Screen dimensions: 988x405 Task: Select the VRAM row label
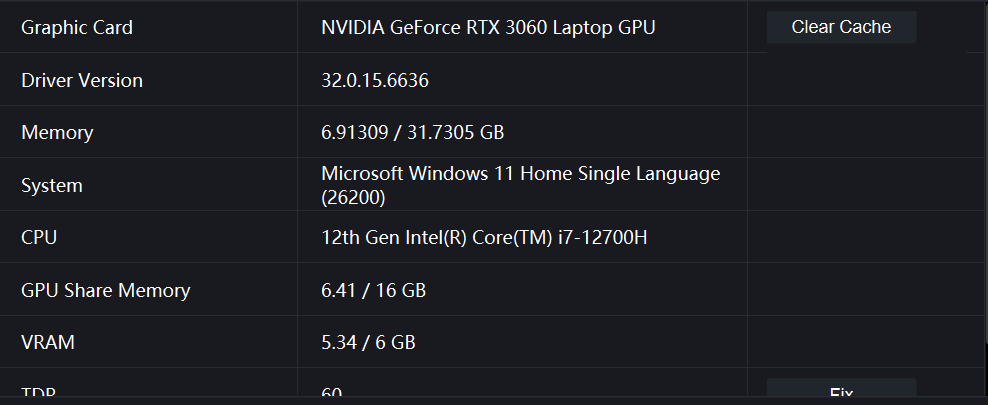(48, 342)
